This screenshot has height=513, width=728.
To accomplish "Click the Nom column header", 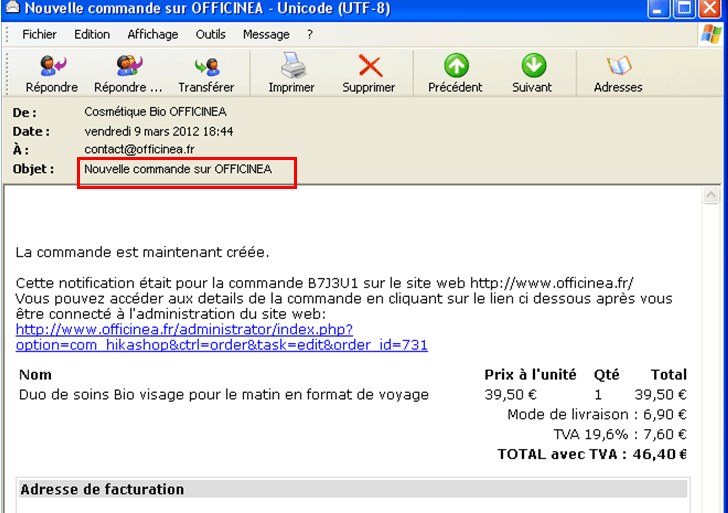I will (x=35, y=375).
